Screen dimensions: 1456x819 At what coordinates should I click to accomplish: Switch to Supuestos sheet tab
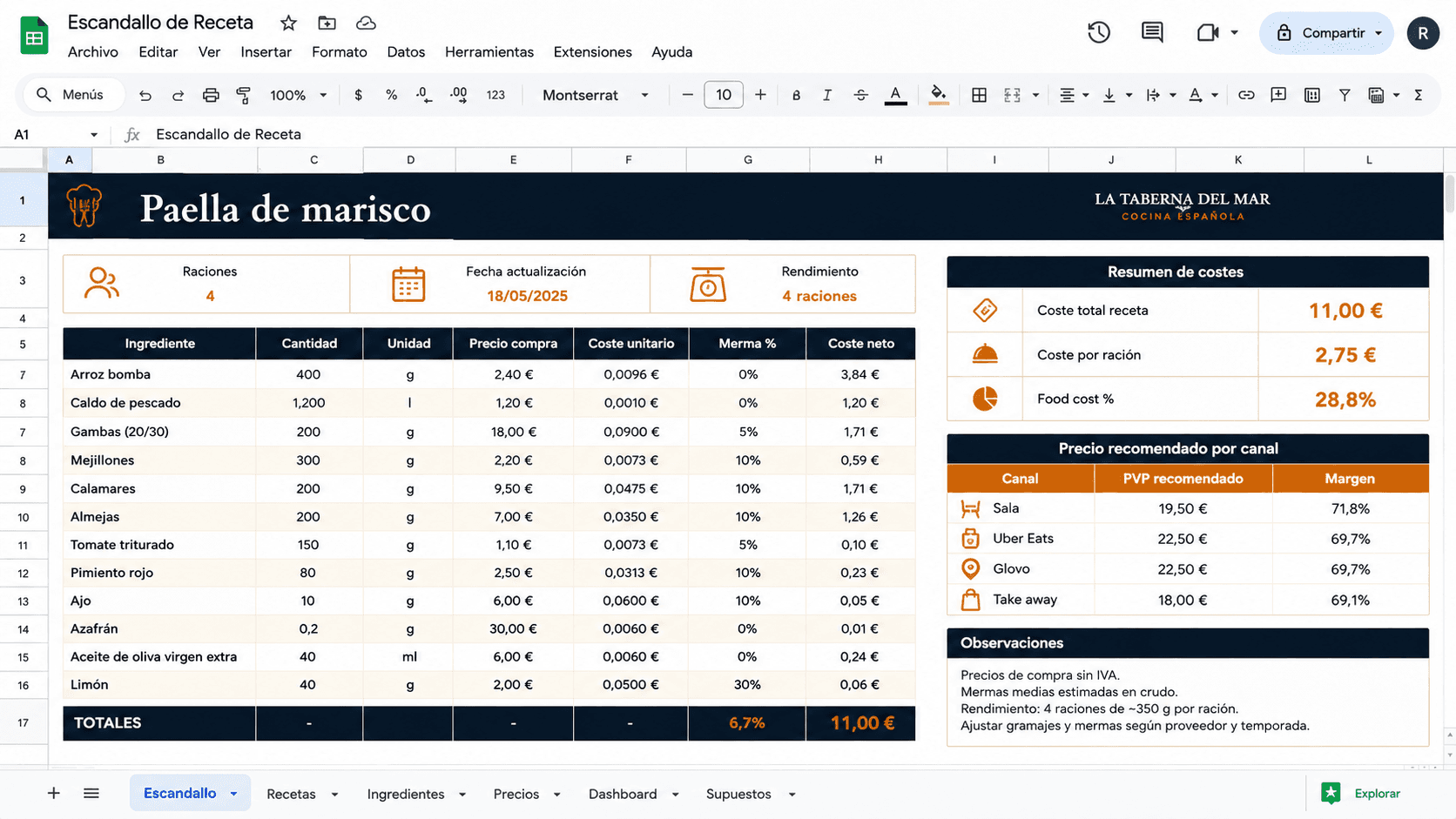point(738,794)
